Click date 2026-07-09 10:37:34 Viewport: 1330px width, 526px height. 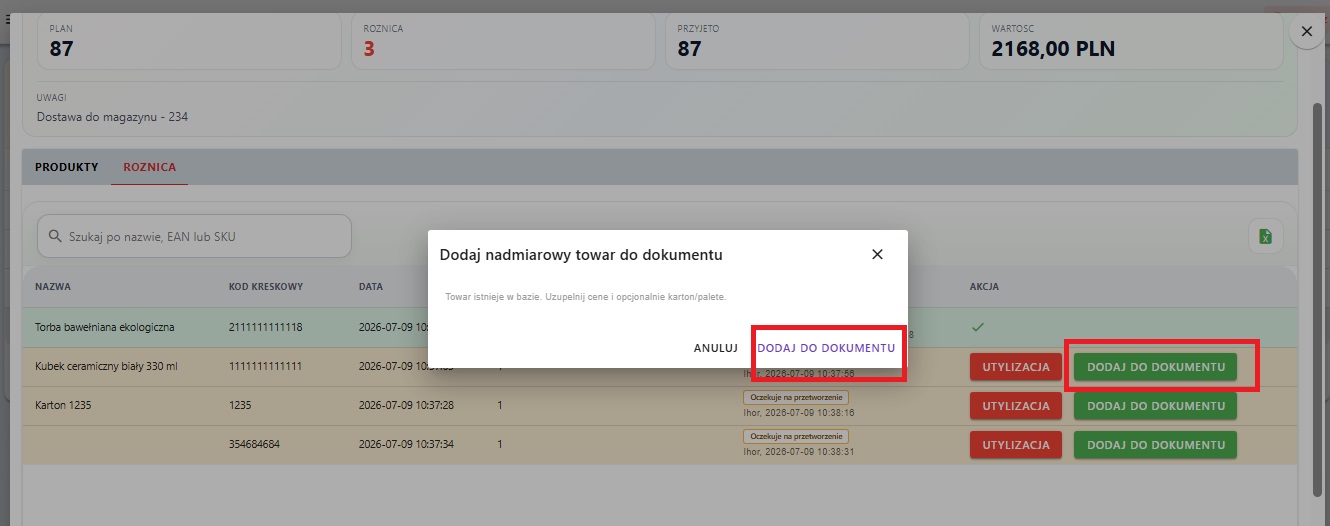407,445
